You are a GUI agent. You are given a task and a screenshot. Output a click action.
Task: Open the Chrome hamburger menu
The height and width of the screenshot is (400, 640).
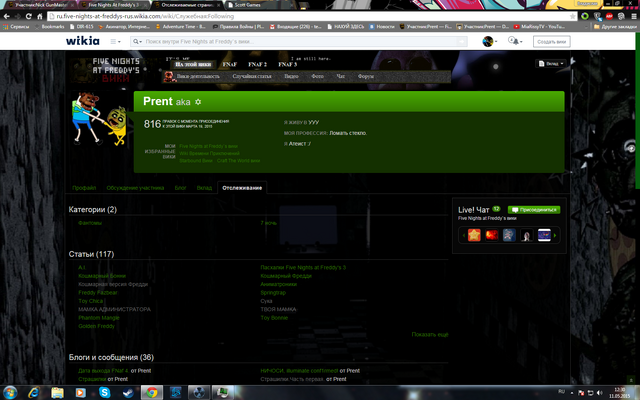[x=633, y=16]
